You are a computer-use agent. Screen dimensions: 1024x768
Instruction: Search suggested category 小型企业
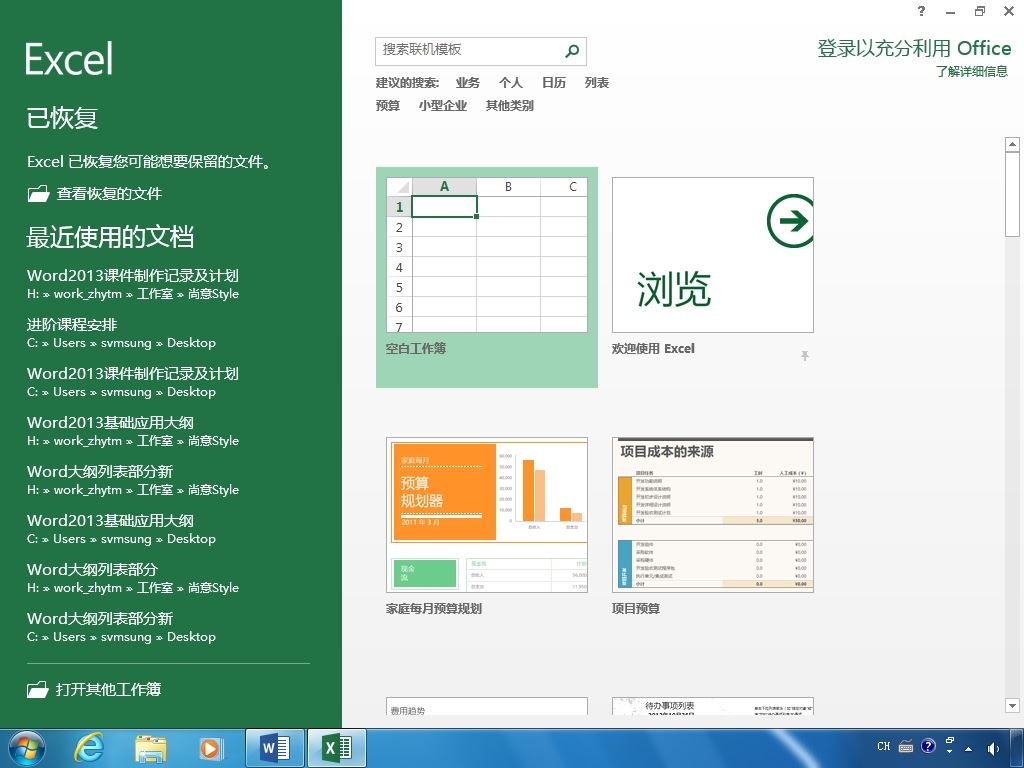point(443,106)
